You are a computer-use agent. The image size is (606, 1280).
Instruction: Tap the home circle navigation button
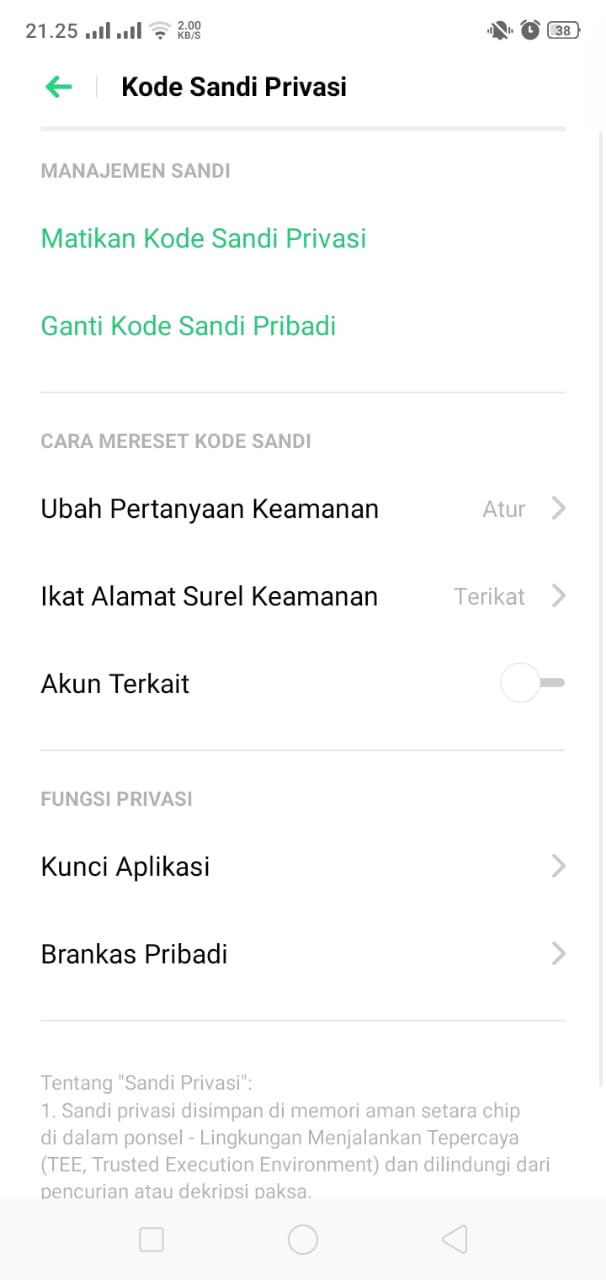point(303,1238)
